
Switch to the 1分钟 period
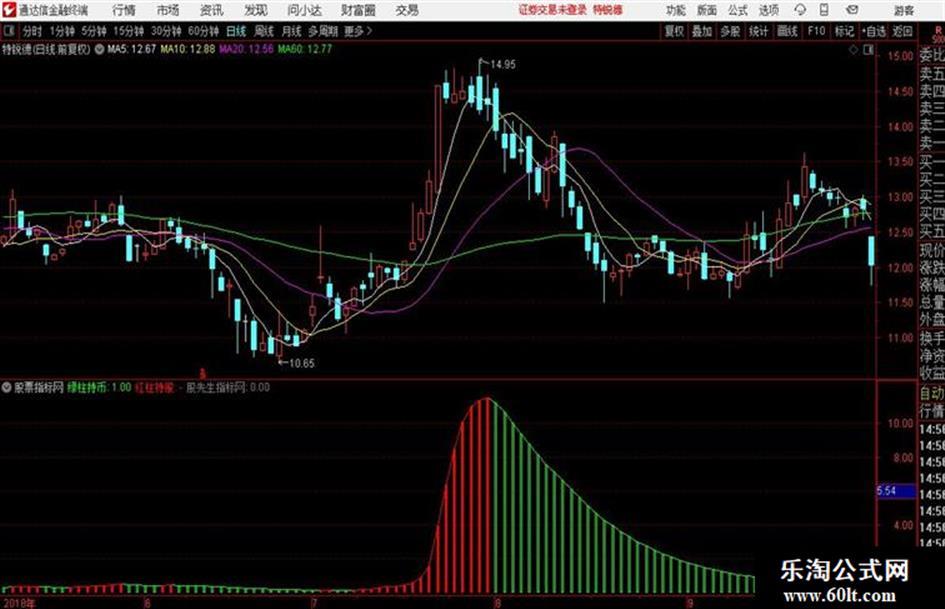pos(61,31)
